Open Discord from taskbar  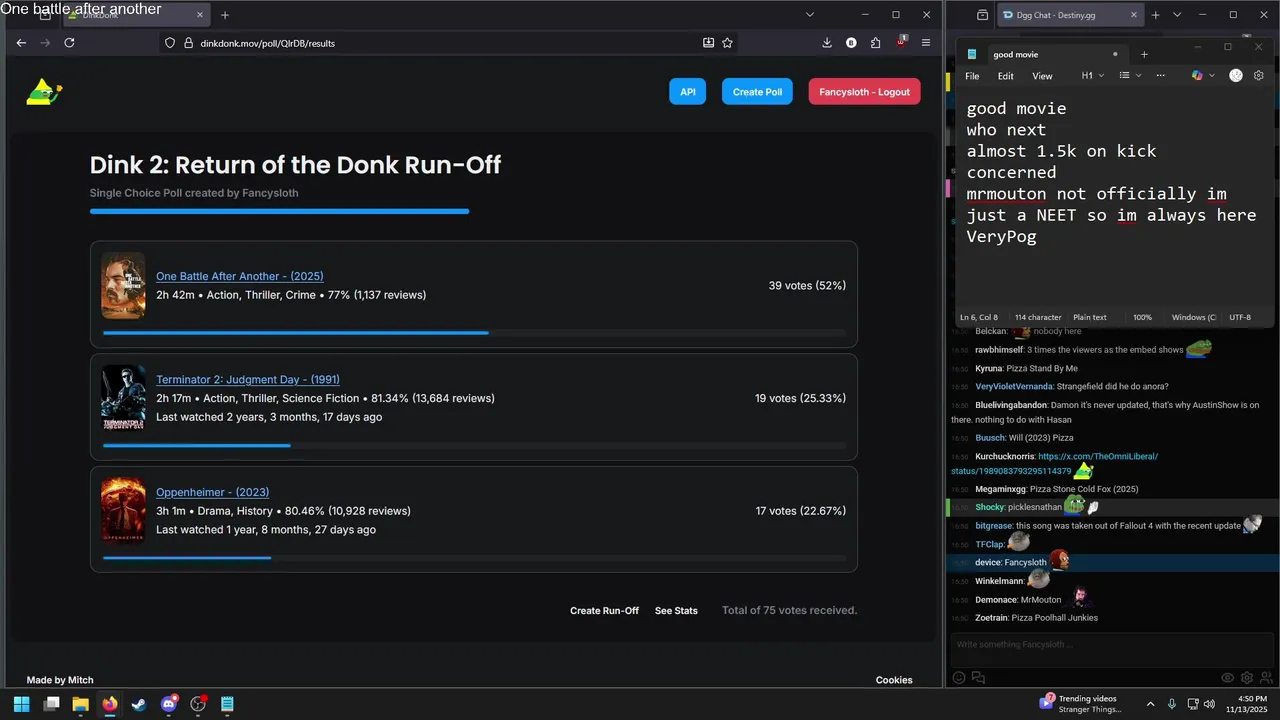[x=169, y=704]
